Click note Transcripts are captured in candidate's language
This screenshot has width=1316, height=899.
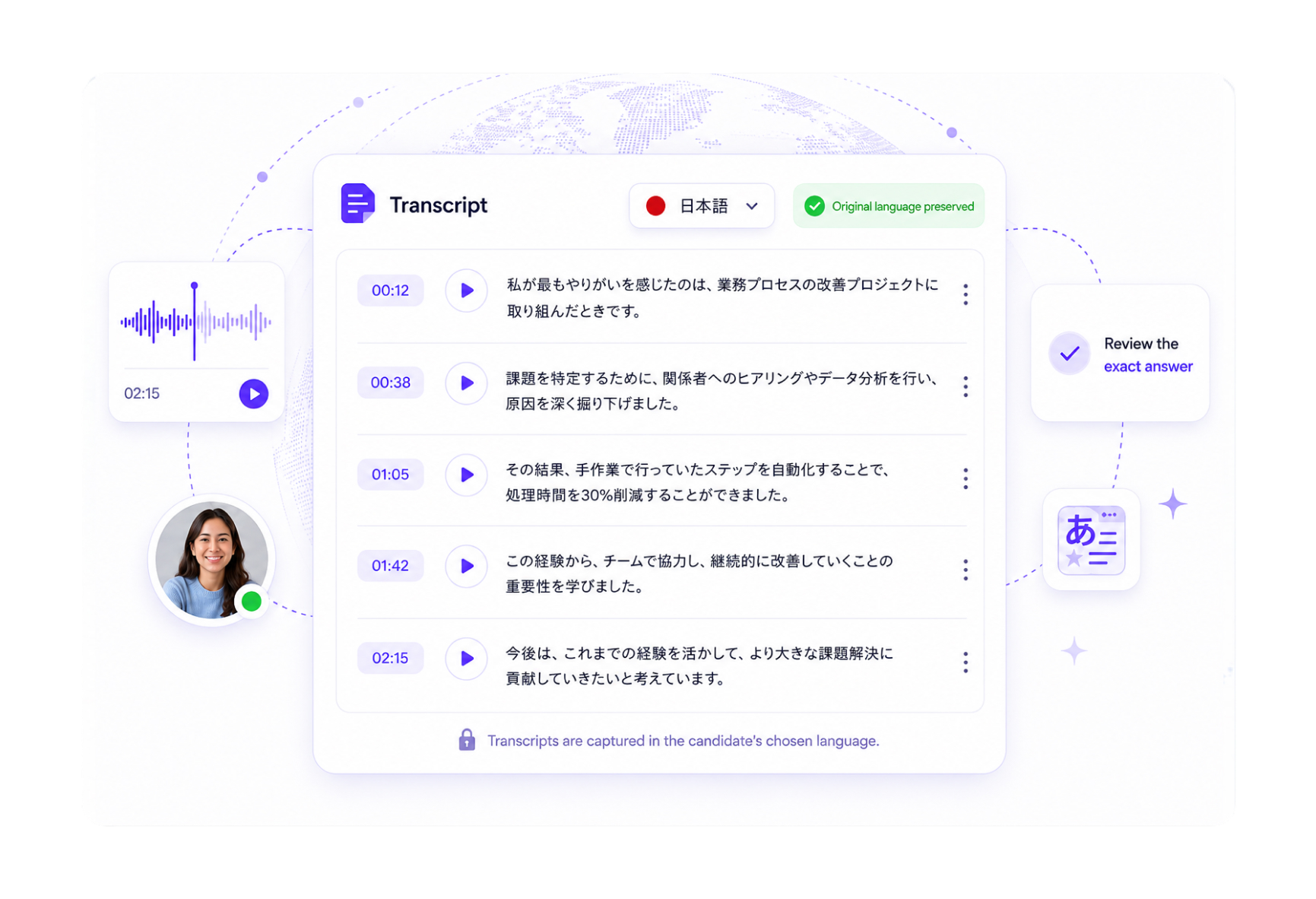coord(683,741)
